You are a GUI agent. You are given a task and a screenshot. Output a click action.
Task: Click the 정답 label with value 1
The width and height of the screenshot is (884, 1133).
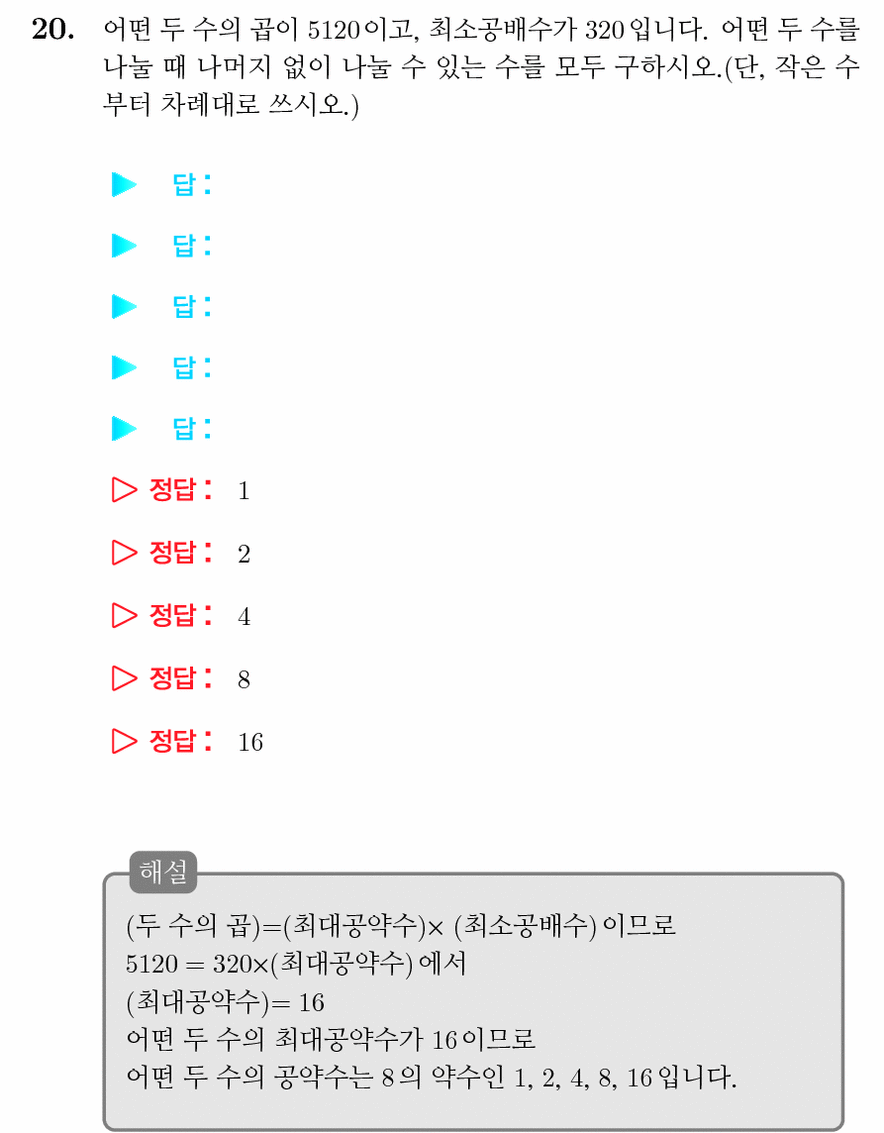tap(181, 490)
